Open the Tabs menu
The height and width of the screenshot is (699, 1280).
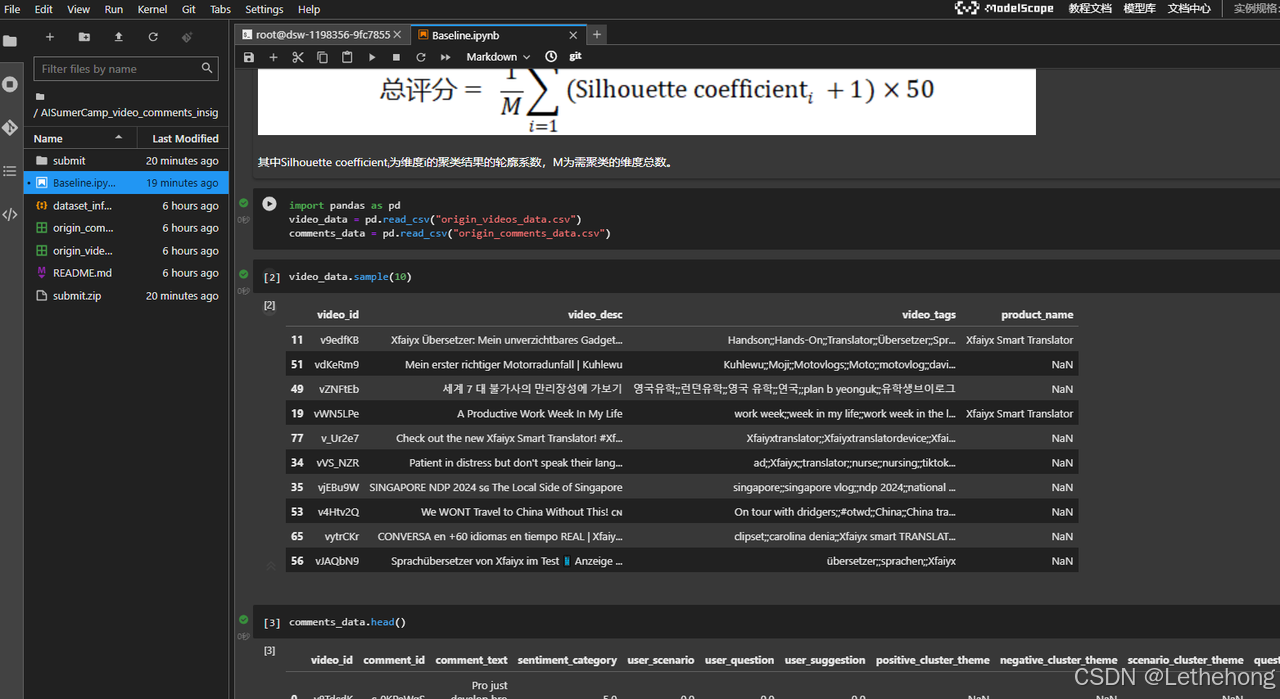coord(220,9)
